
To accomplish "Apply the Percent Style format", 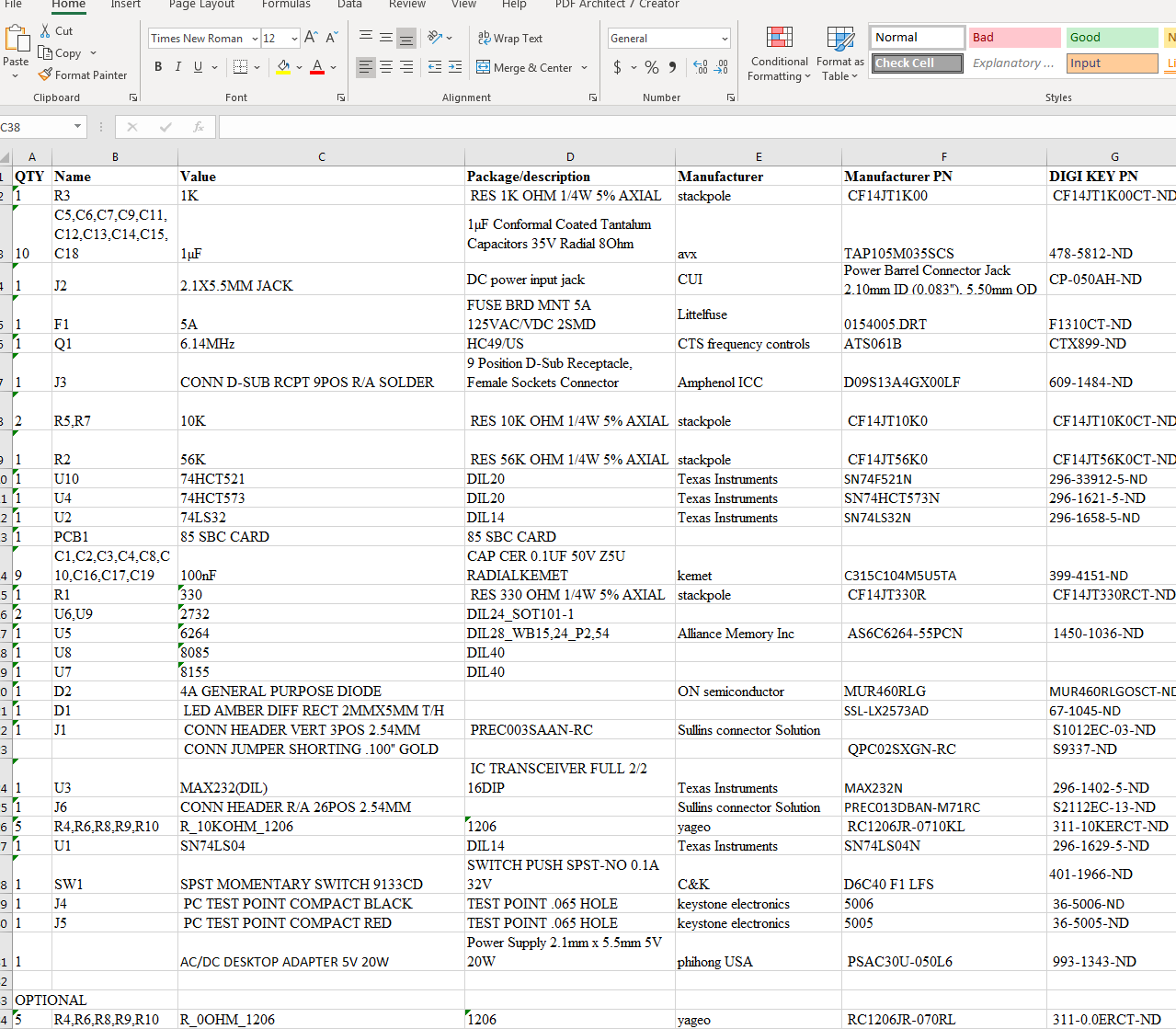I will coord(651,67).
